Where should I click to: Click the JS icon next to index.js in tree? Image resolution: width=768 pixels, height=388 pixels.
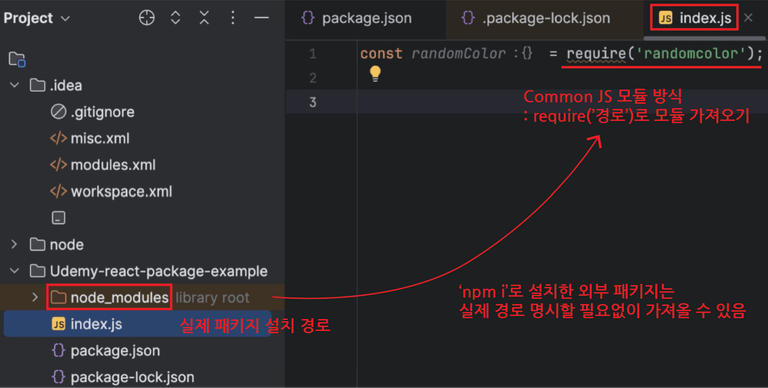tap(58, 324)
